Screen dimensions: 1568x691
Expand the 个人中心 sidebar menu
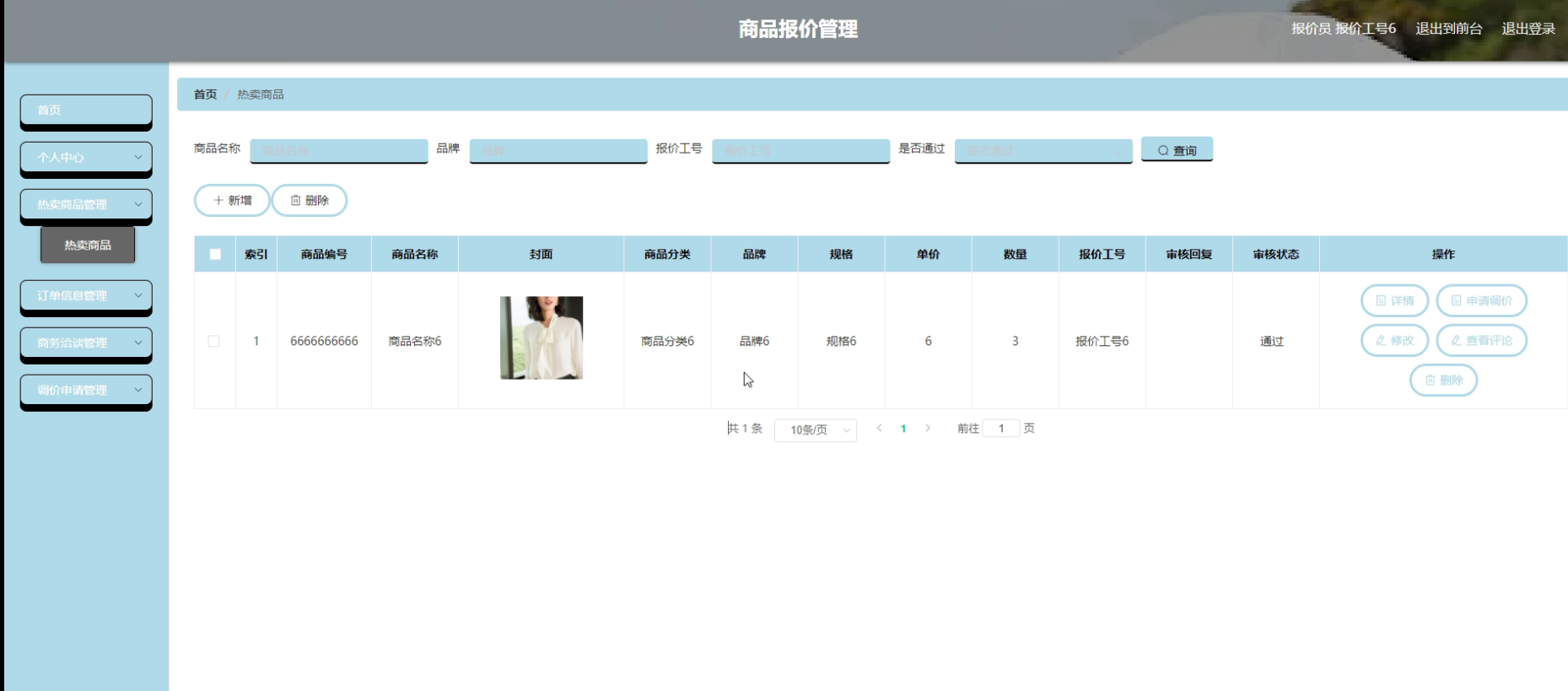86,158
